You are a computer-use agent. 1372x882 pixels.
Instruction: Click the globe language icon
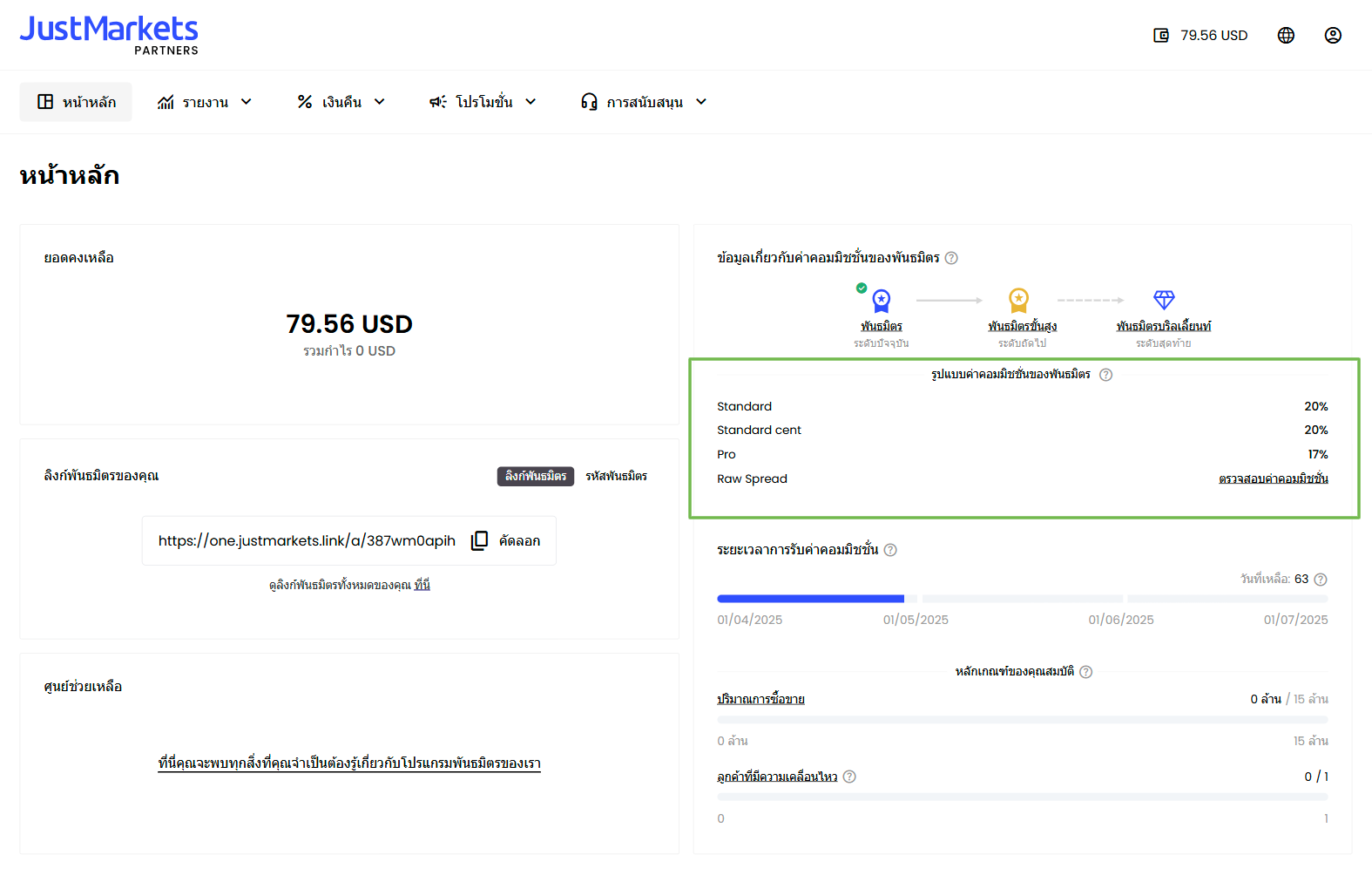click(x=1286, y=35)
